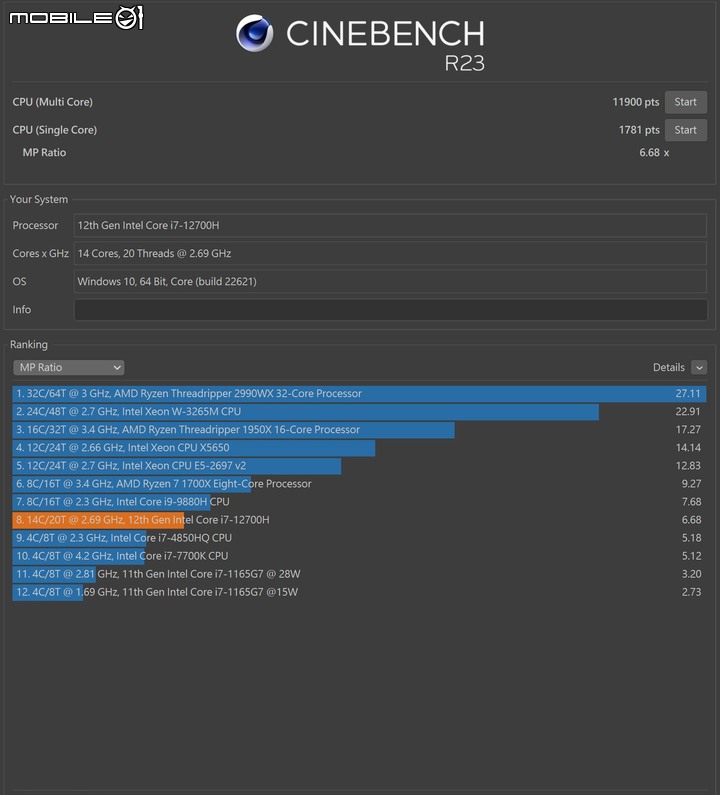Screen dimensions: 720x795
Task: Click the 6.68 x MP Ratio value
Action: pos(654,153)
